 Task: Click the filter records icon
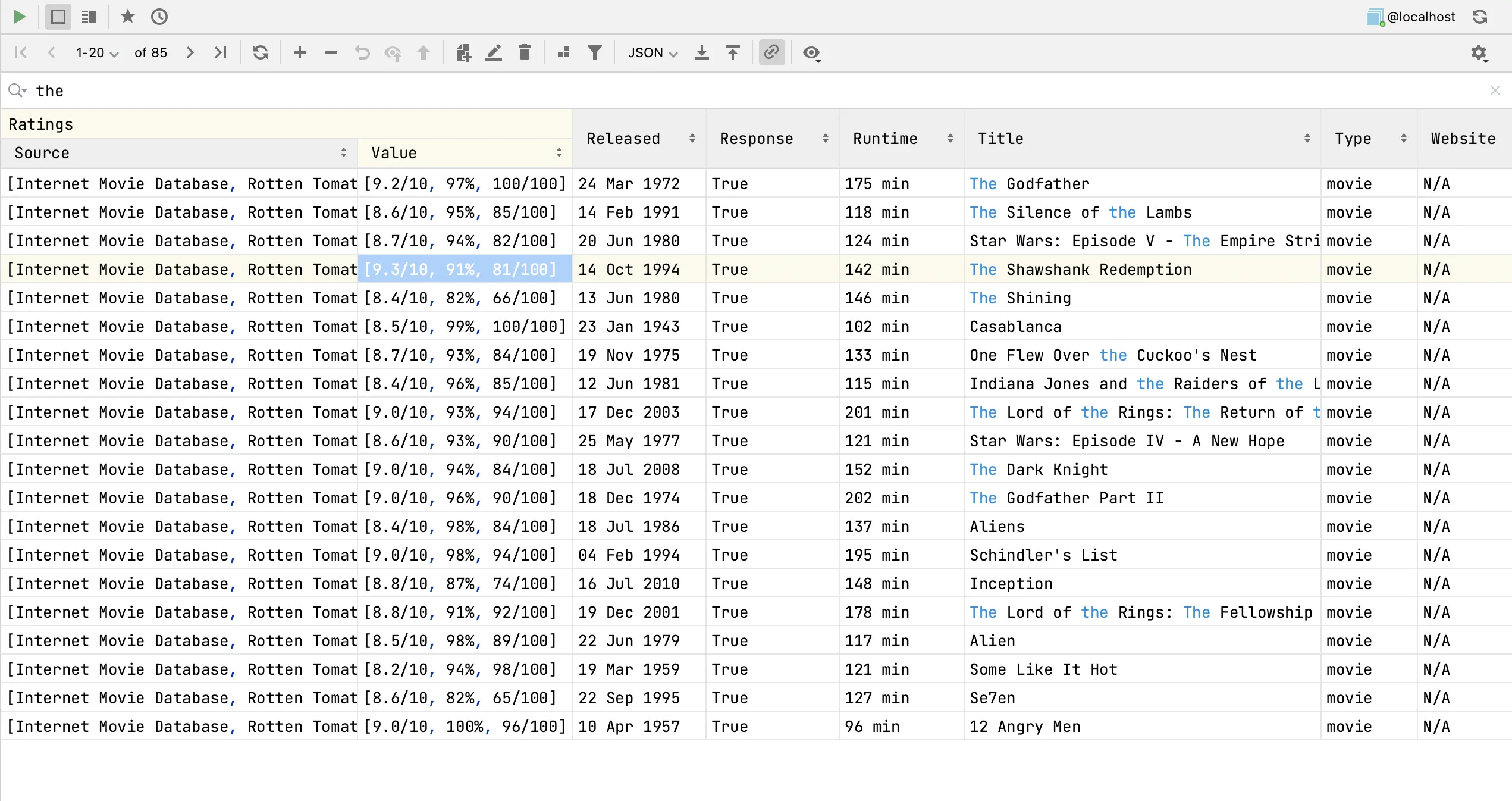click(x=594, y=52)
